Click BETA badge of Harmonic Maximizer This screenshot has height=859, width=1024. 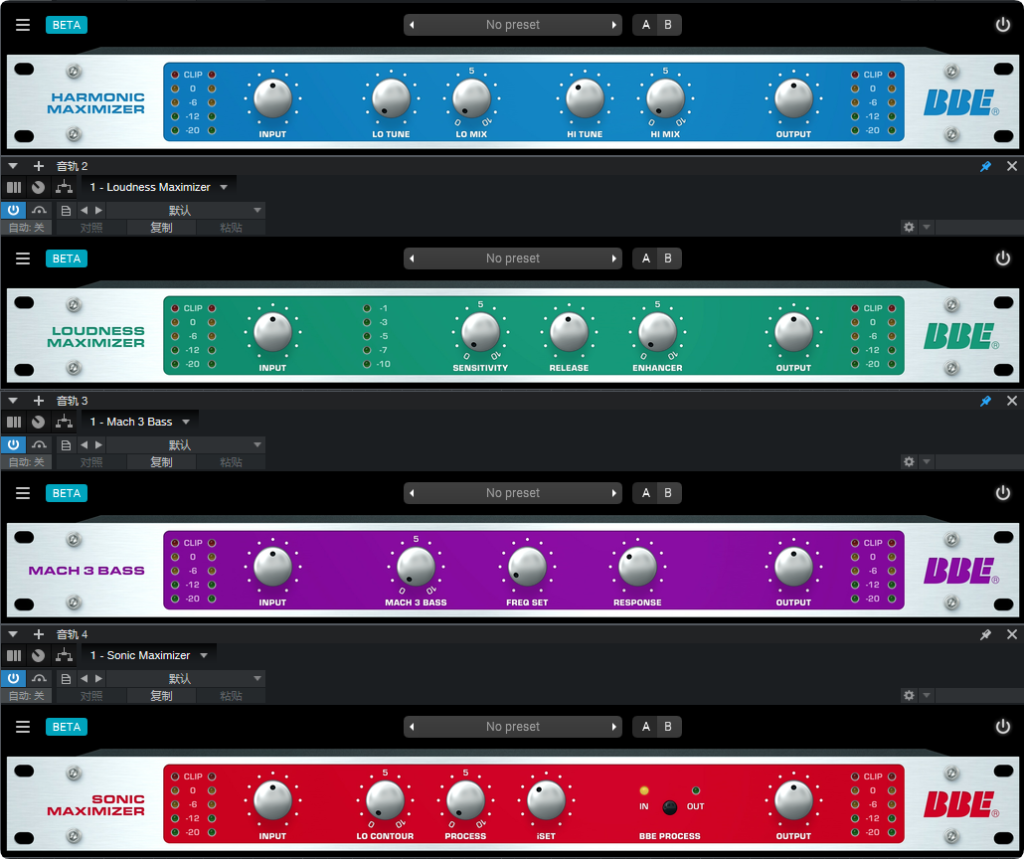[67, 25]
